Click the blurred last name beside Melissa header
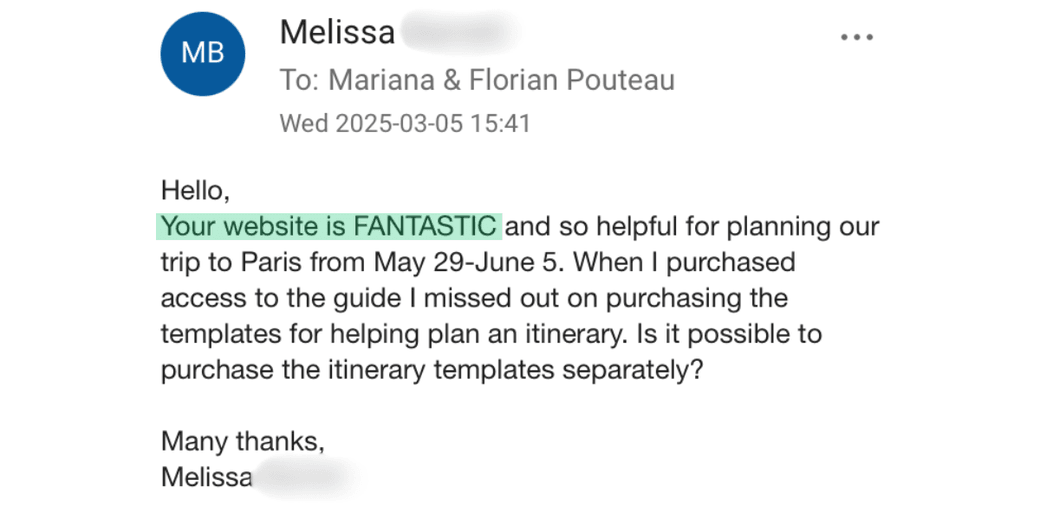Image resolution: width=1040 pixels, height=518 pixels. click(x=459, y=34)
